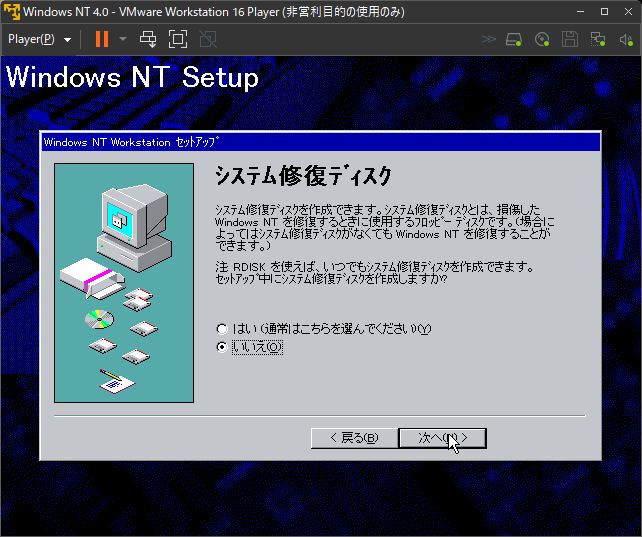
Task: Open the hard disk device icon
Action: [x=513, y=39]
